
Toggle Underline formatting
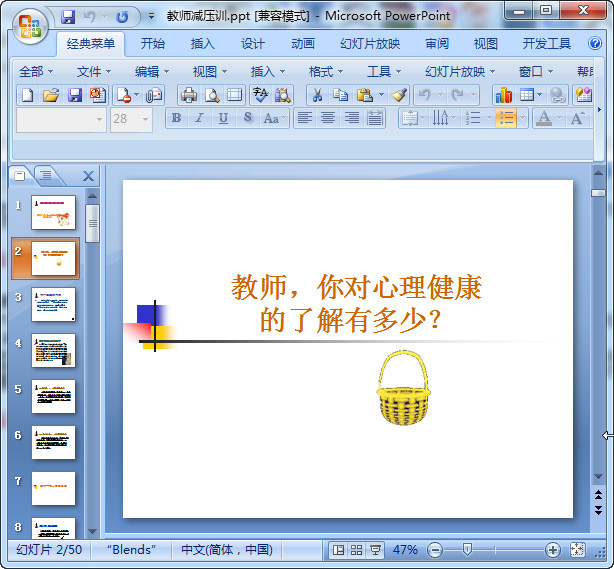click(223, 118)
